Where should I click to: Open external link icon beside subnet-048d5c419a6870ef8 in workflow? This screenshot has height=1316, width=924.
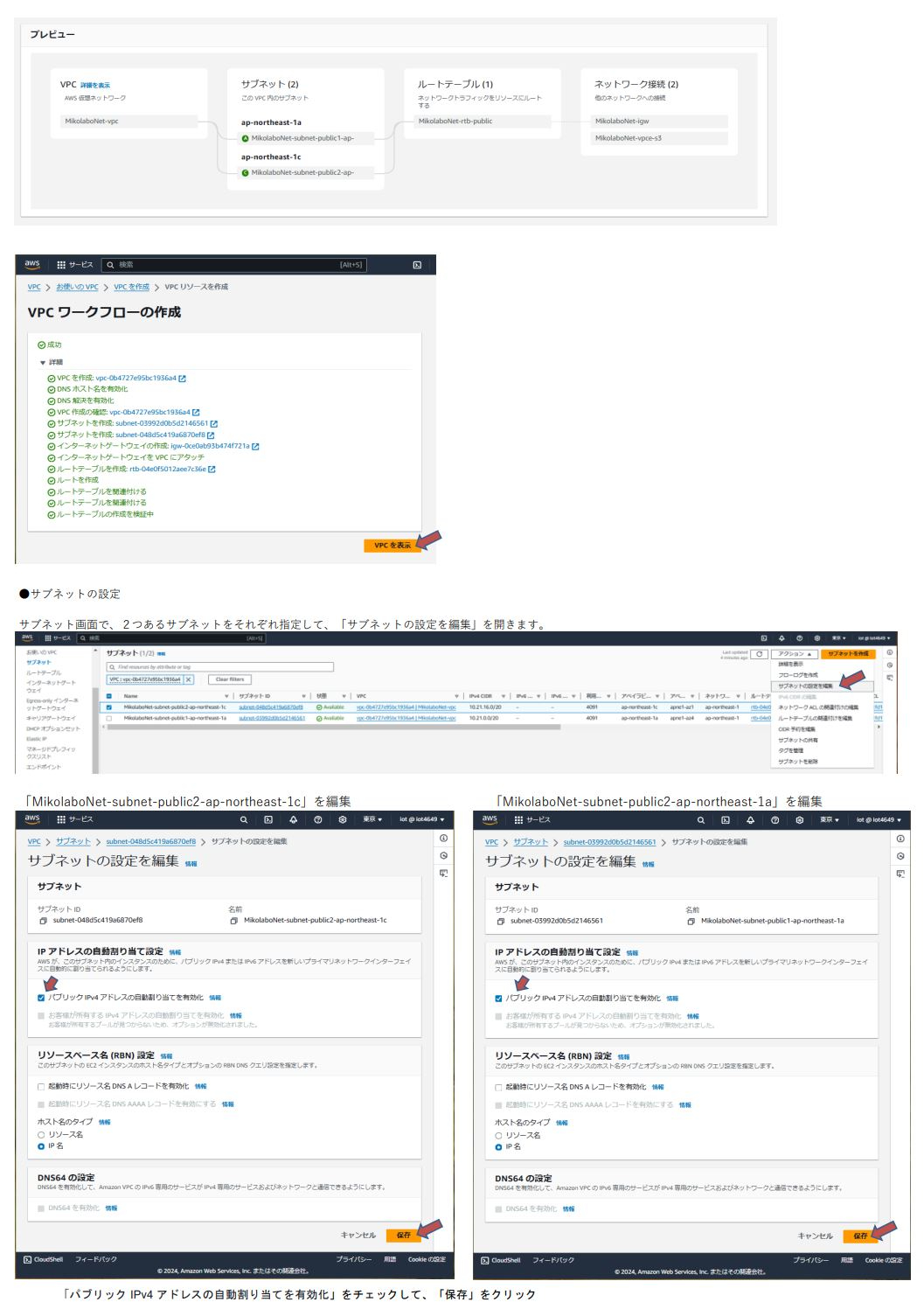coord(211,435)
